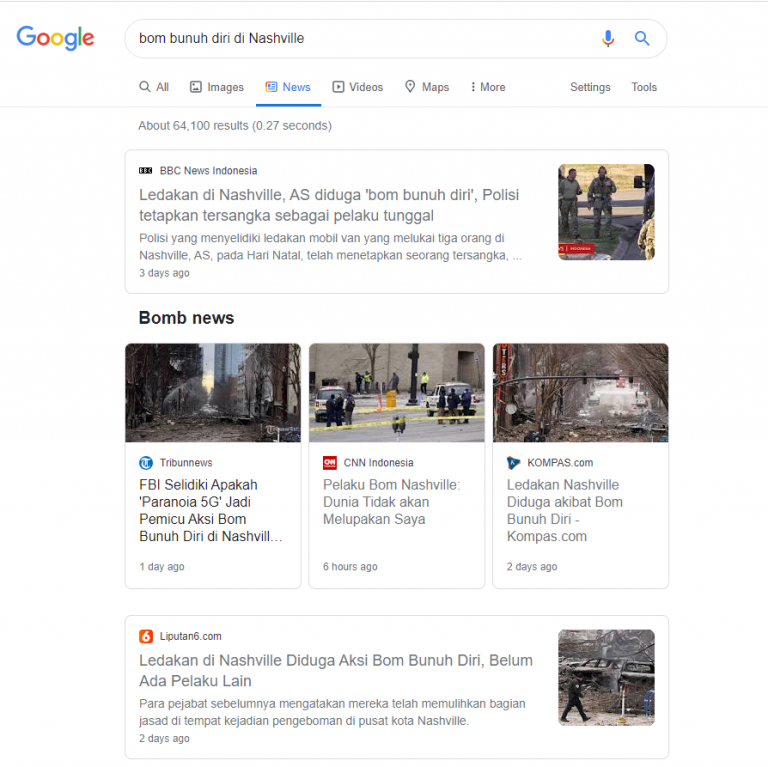This screenshot has height=767, width=768.
Task: Expand the More search categories menu
Action: coord(487,87)
